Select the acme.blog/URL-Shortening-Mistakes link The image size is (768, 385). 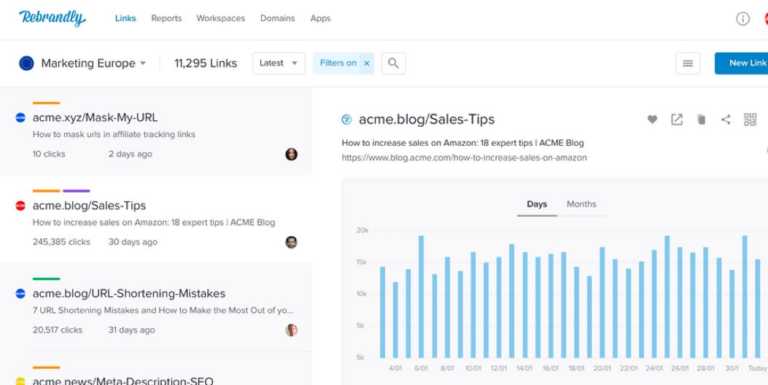129,293
